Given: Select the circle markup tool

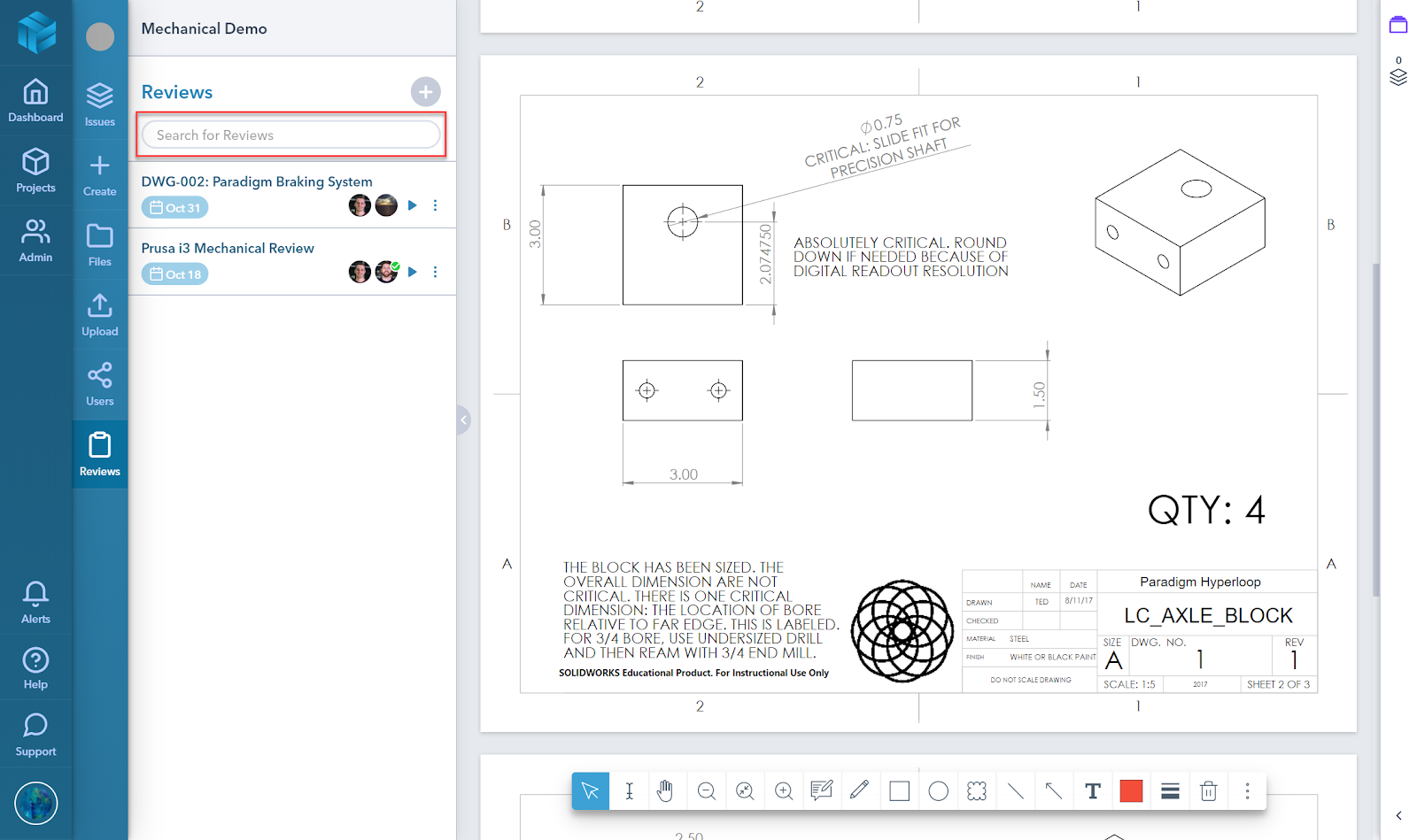Looking at the screenshot, I should [939, 790].
